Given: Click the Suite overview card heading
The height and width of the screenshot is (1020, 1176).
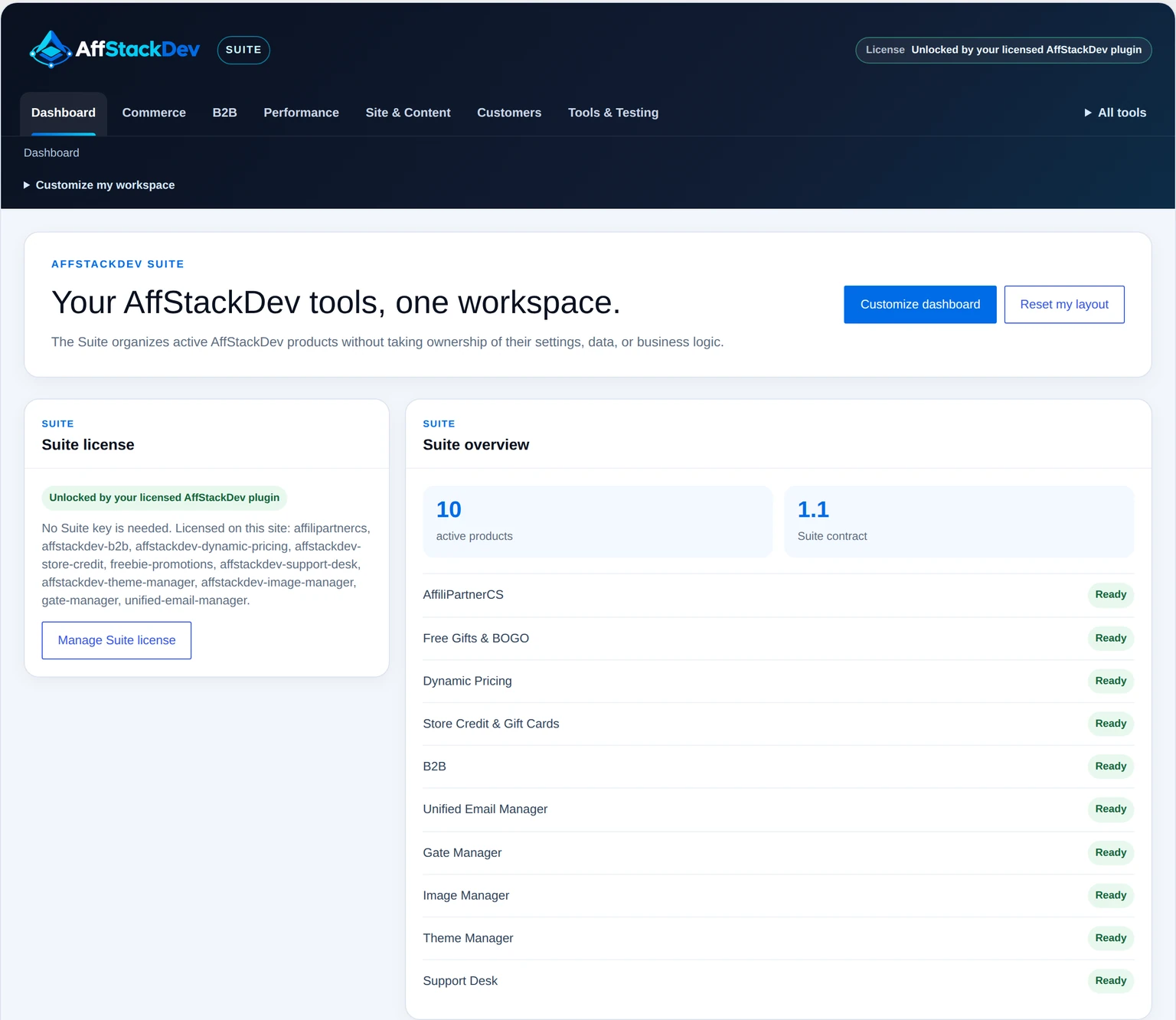Looking at the screenshot, I should (x=476, y=445).
